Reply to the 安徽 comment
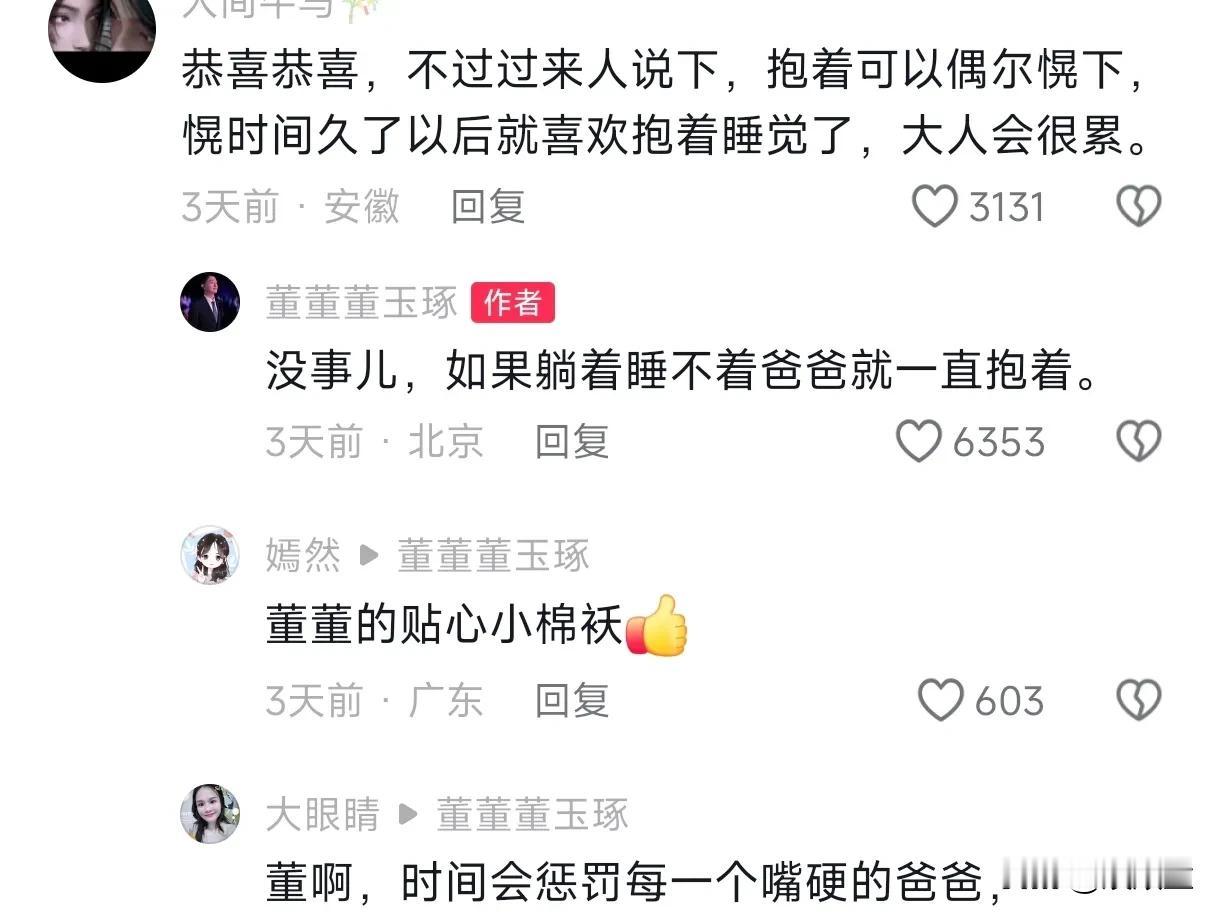1220x918 pixels. tap(488, 207)
